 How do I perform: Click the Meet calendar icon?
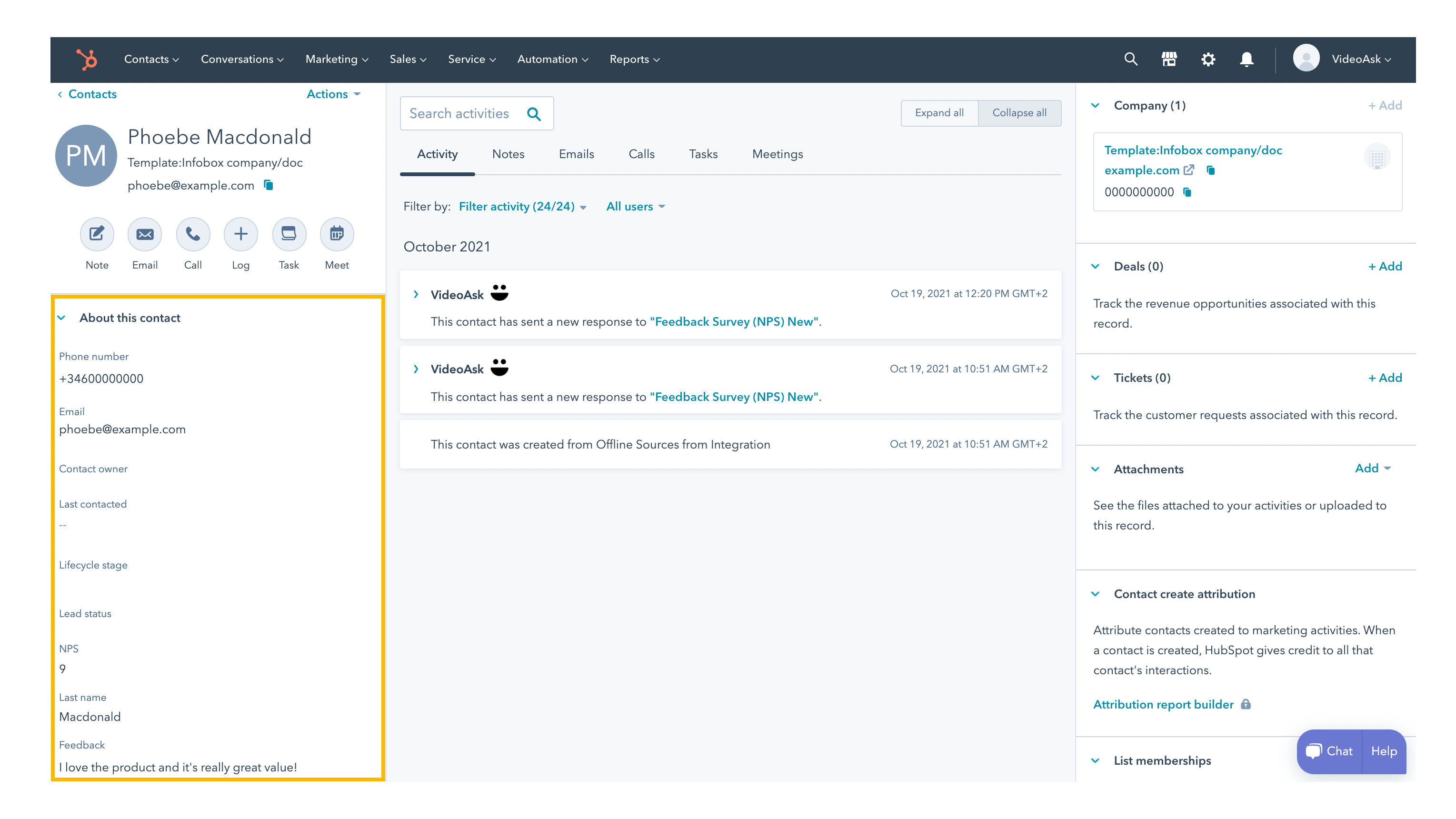[337, 234]
